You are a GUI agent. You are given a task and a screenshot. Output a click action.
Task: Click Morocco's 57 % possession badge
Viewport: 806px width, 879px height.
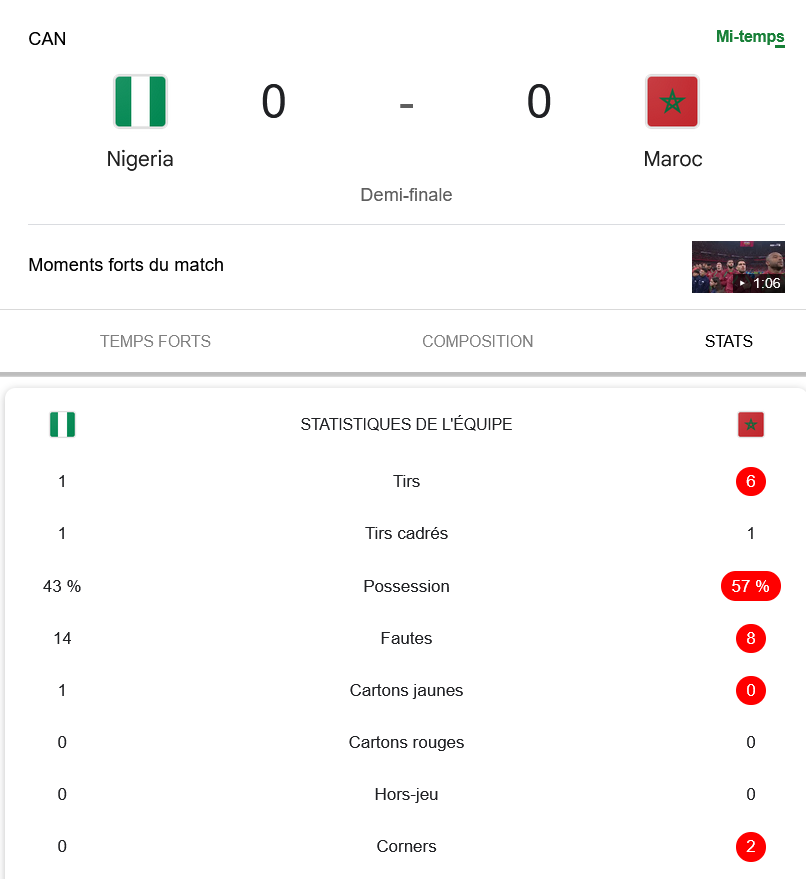pyautogui.click(x=750, y=586)
